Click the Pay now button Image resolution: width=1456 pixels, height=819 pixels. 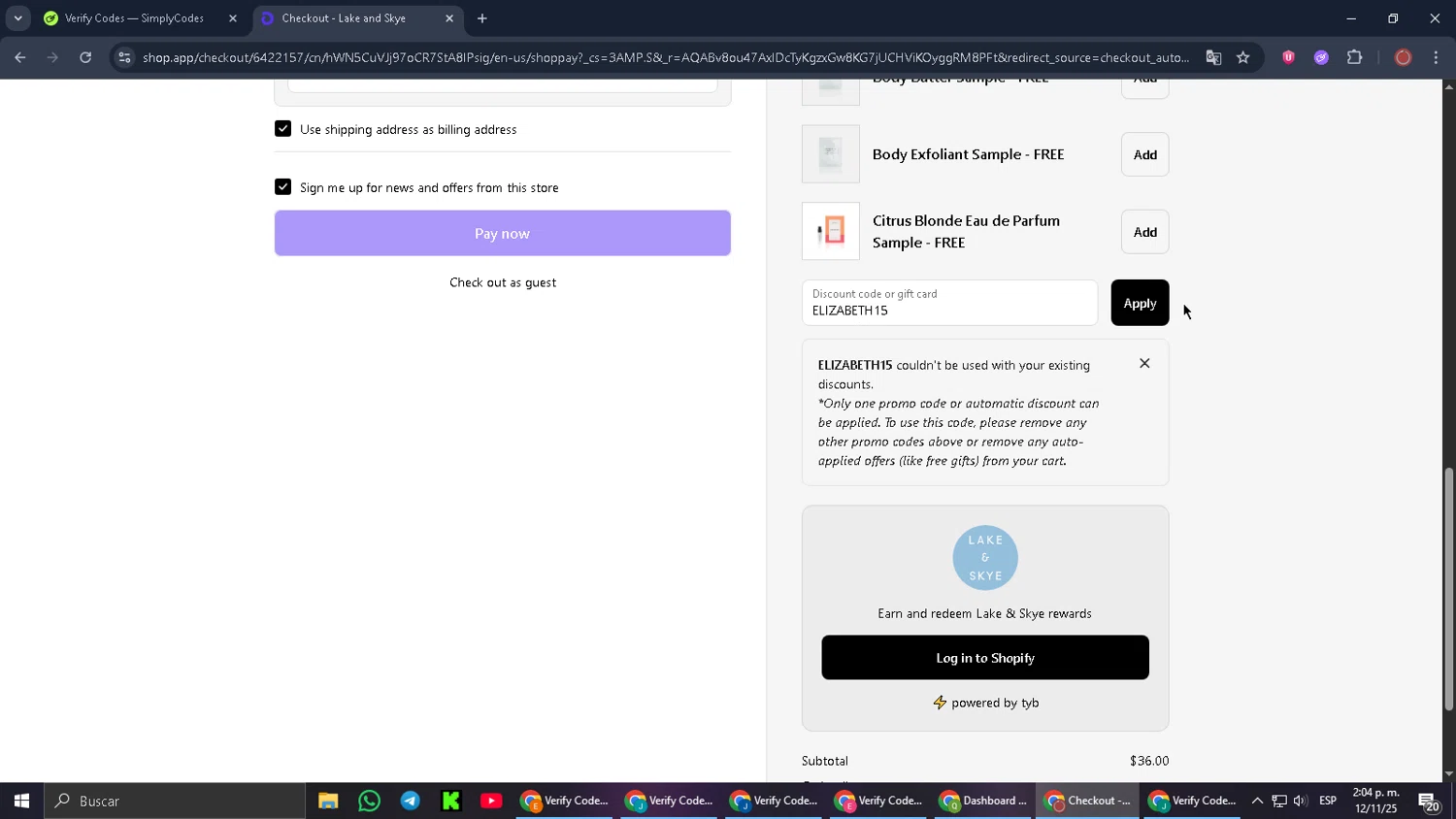tap(502, 234)
